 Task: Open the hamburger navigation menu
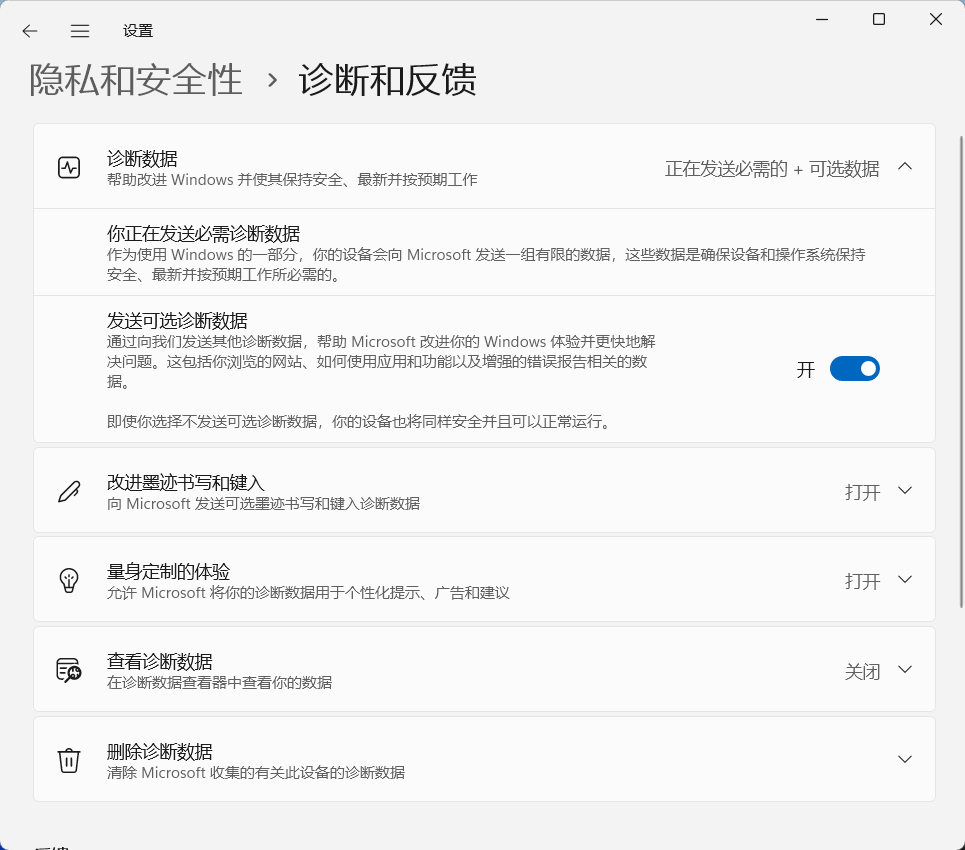pos(80,31)
